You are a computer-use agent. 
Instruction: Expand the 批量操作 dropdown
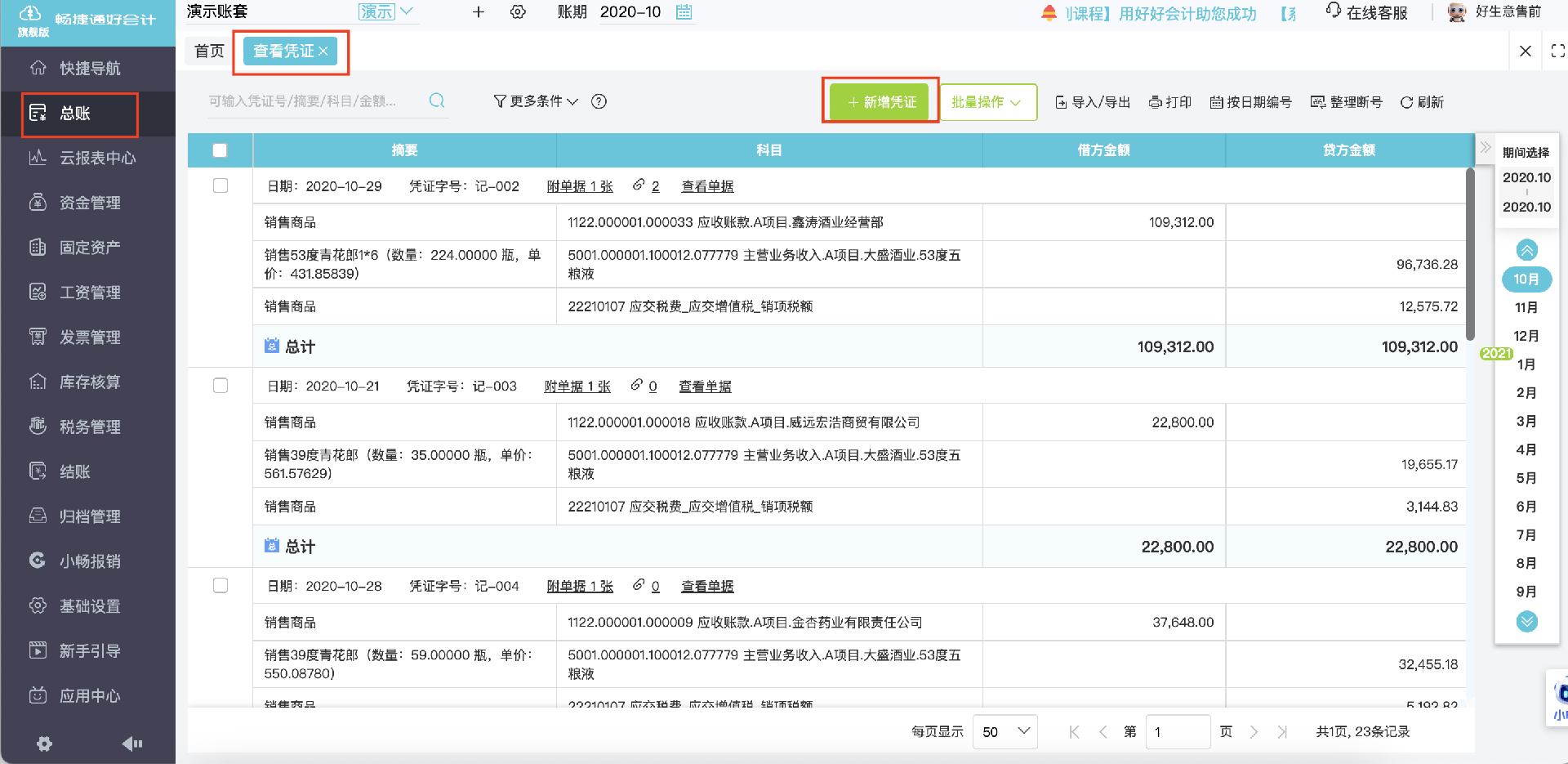click(988, 101)
